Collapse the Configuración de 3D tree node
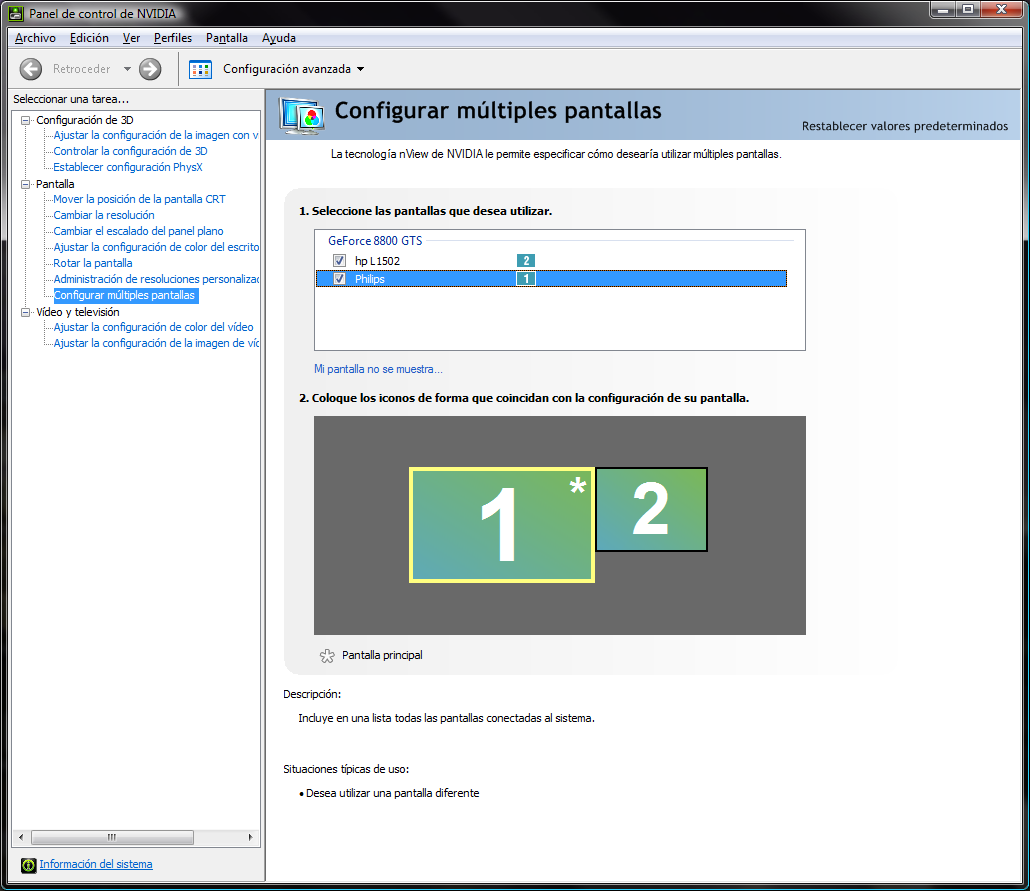This screenshot has width=1030, height=891. 26,120
